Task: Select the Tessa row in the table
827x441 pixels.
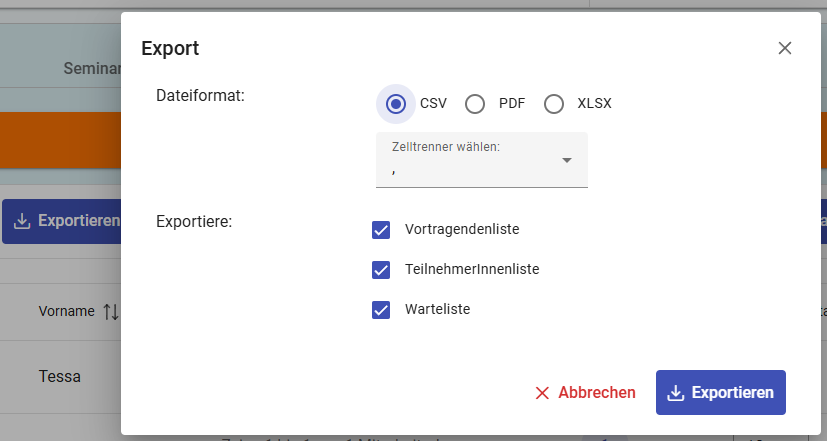Action: click(60, 377)
